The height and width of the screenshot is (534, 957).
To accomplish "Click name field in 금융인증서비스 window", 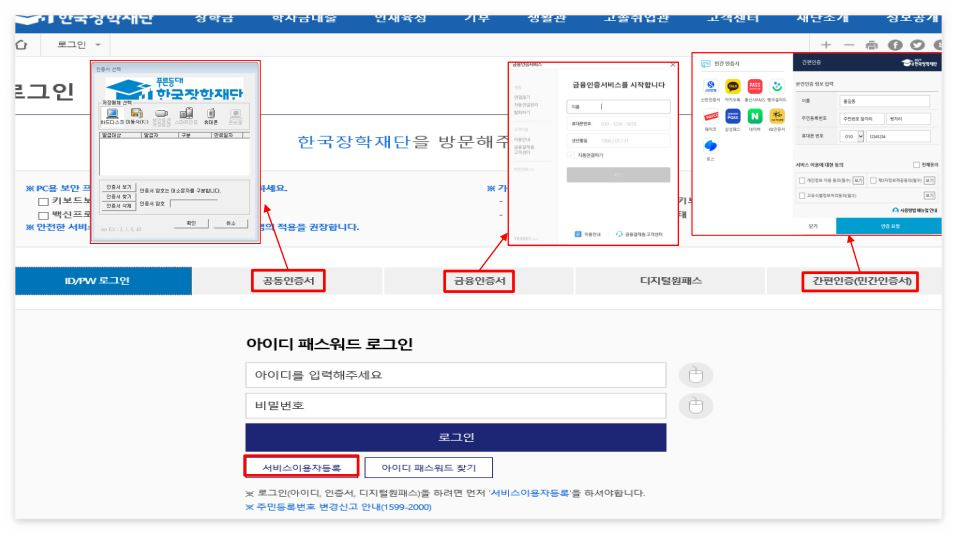I will click(618, 106).
